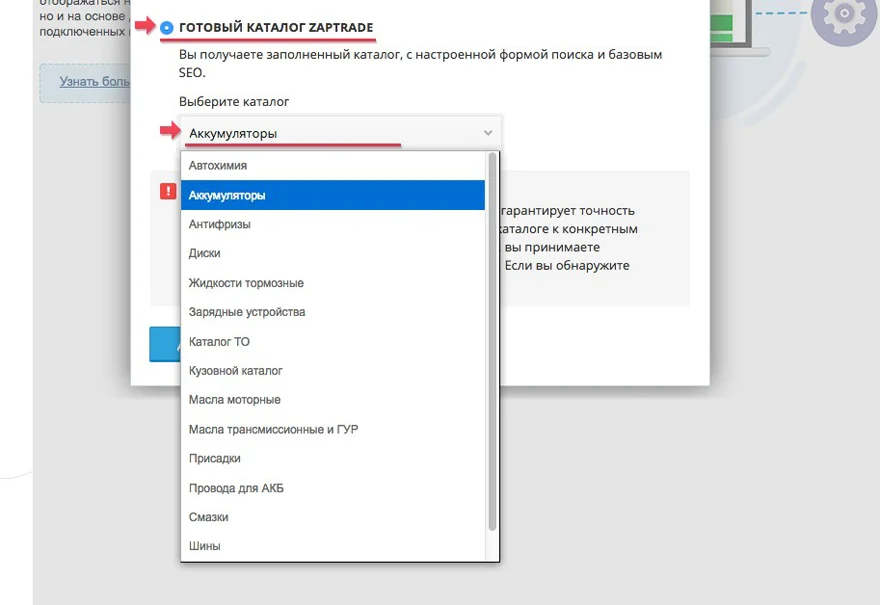Click the chevron arrow on the Аккумуляторы combo box
880x605 pixels.
pyautogui.click(x=487, y=131)
